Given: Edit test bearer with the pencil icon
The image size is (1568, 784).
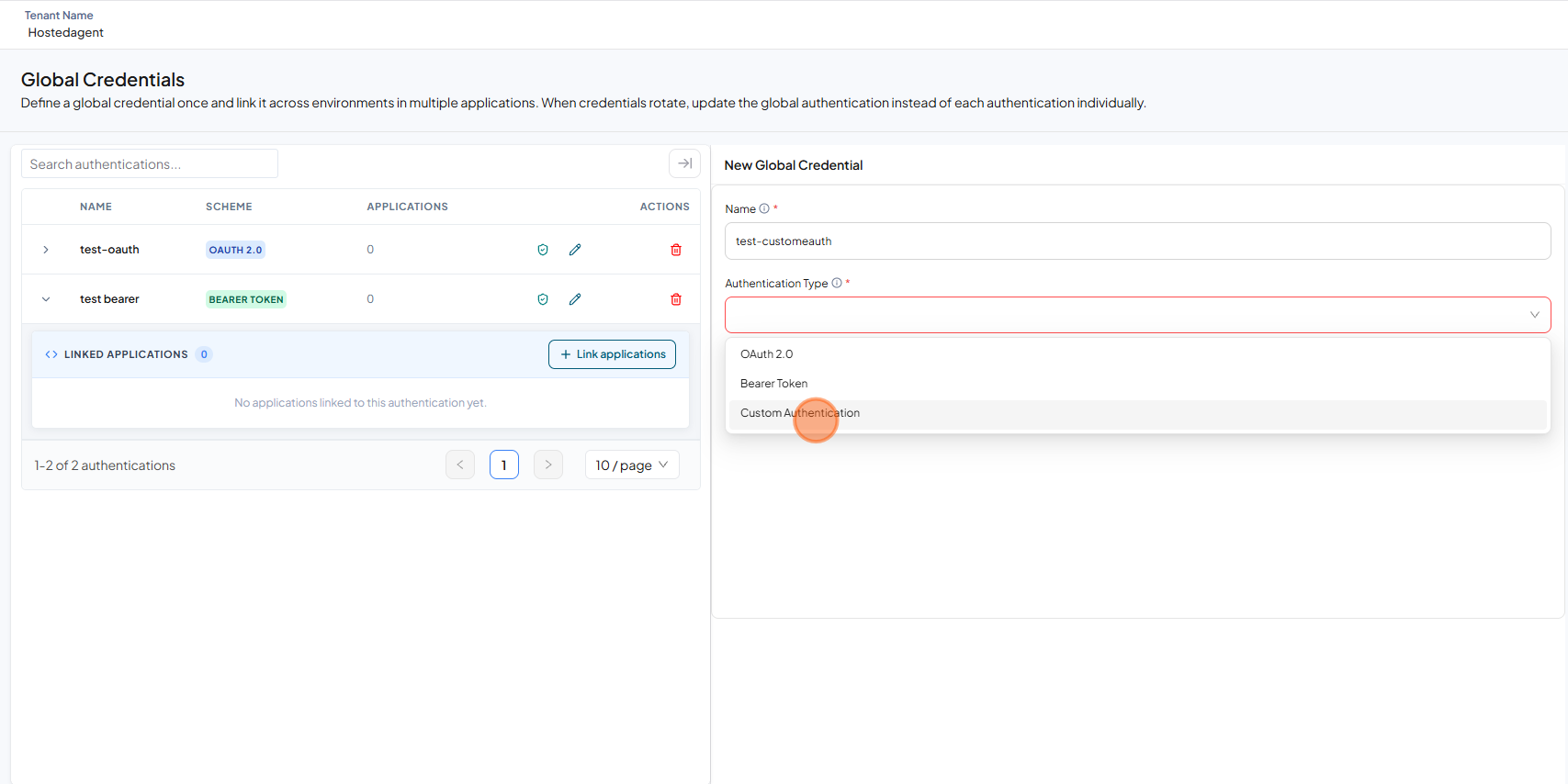Looking at the screenshot, I should [x=575, y=299].
